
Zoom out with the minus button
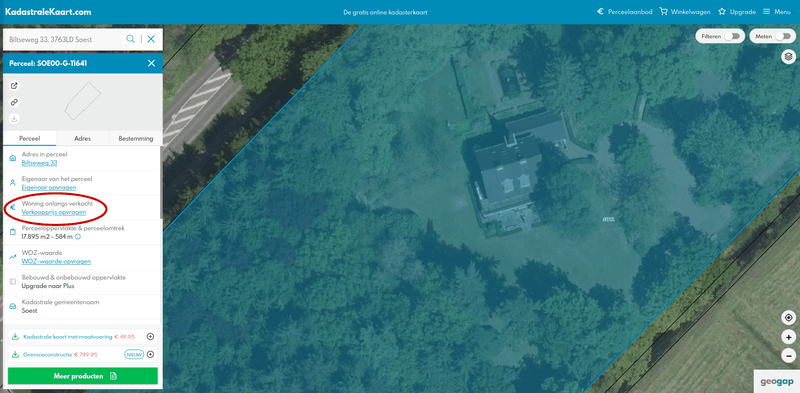788,356
